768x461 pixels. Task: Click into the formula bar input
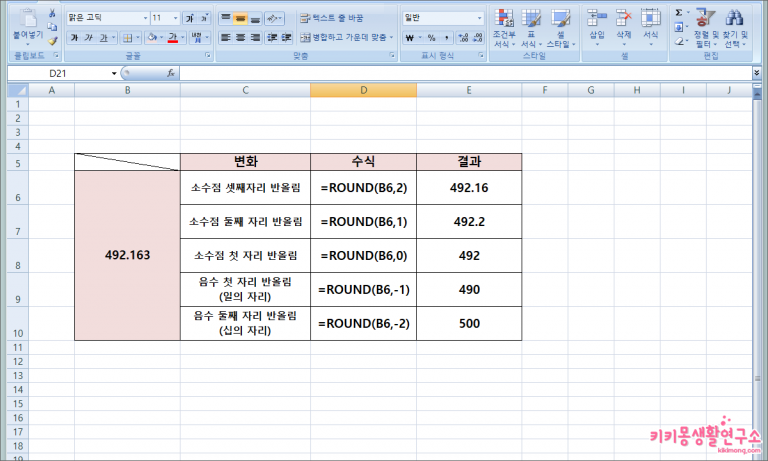465,73
